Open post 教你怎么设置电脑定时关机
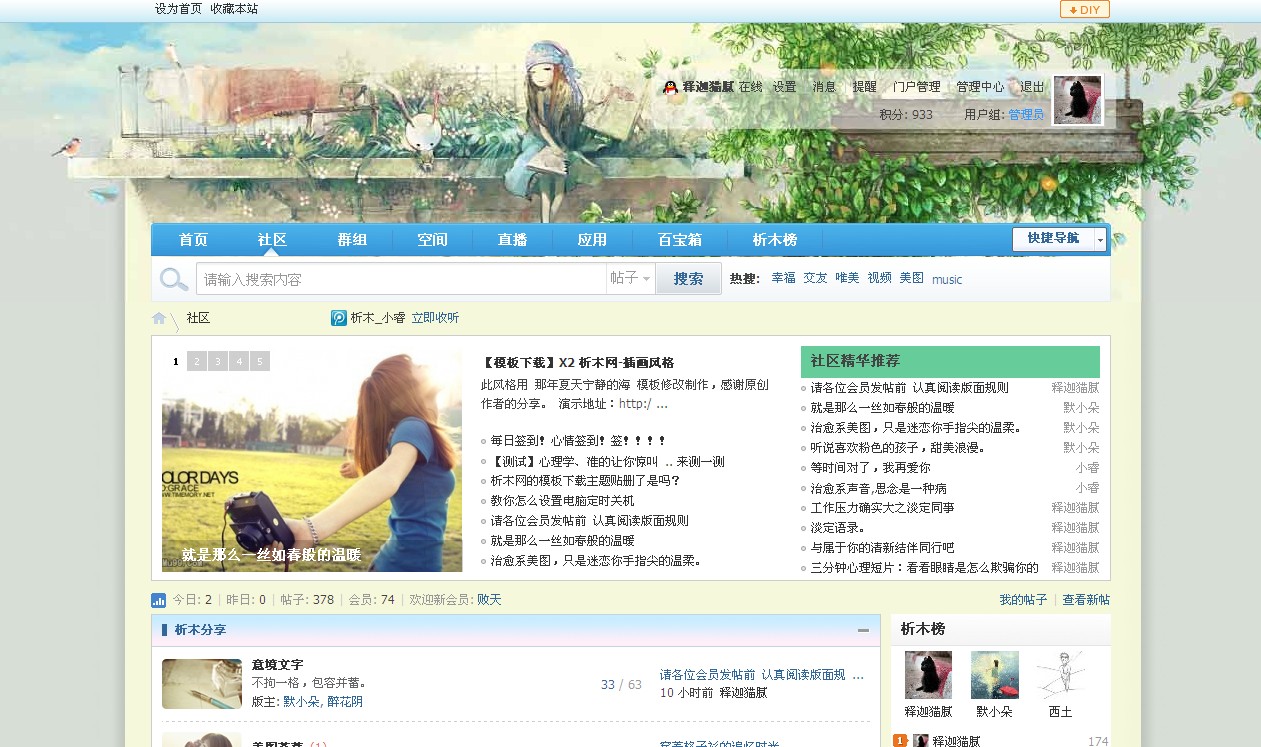This screenshot has width=1261, height=747. coord(562,501)
